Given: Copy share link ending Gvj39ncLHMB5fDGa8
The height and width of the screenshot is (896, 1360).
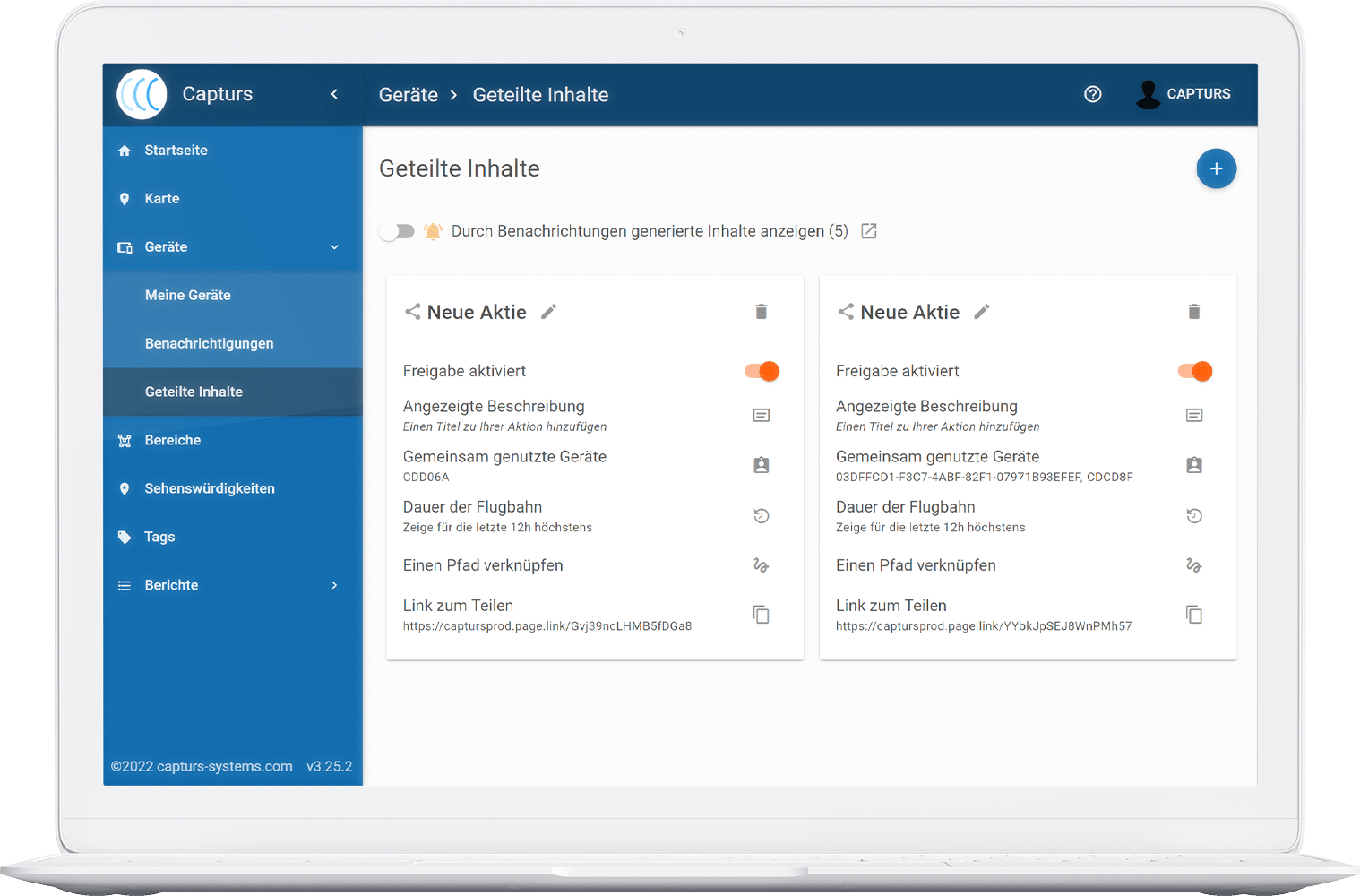Looking at the screenshot, I should point(762,615).
